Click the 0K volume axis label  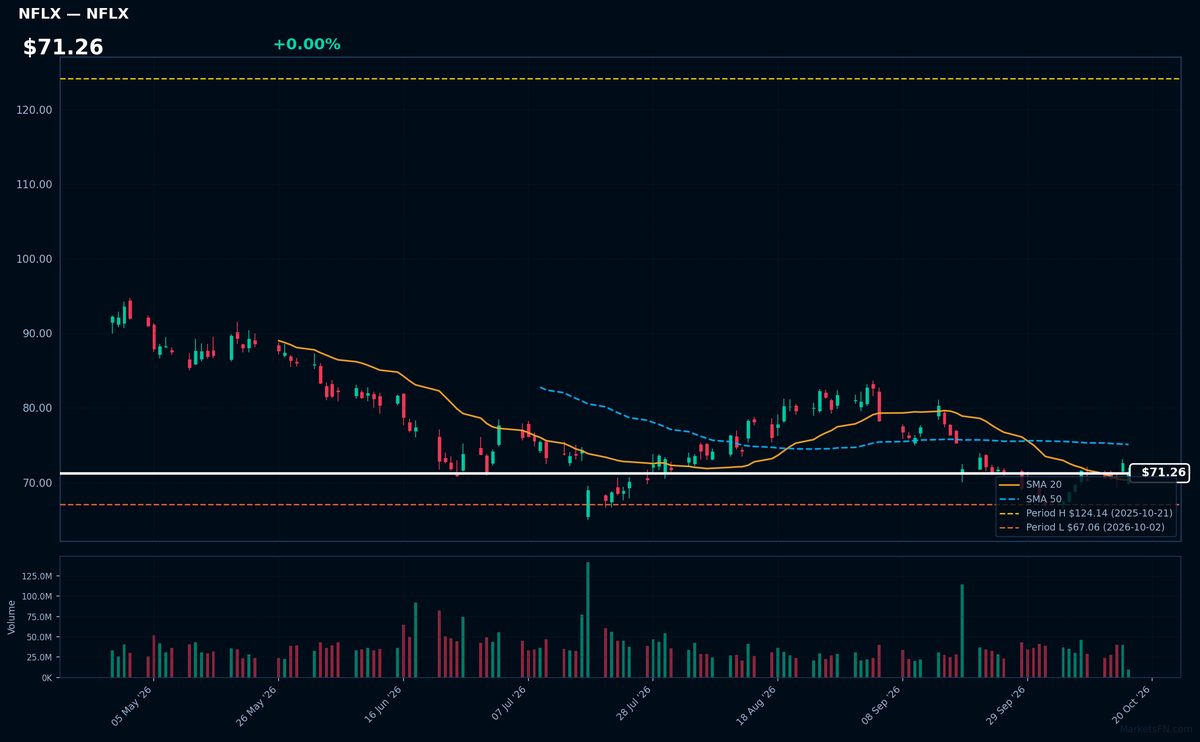pyautogui.click(x=47, y=678)
